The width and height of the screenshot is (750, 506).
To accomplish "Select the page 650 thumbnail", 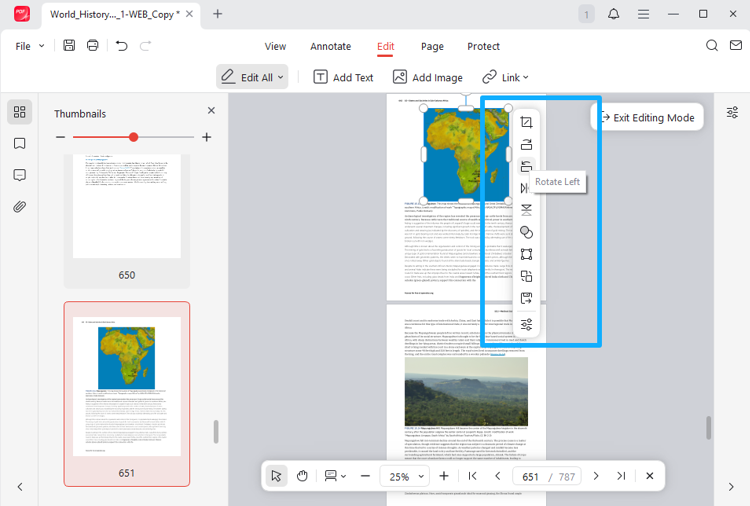I will point(127,220).
